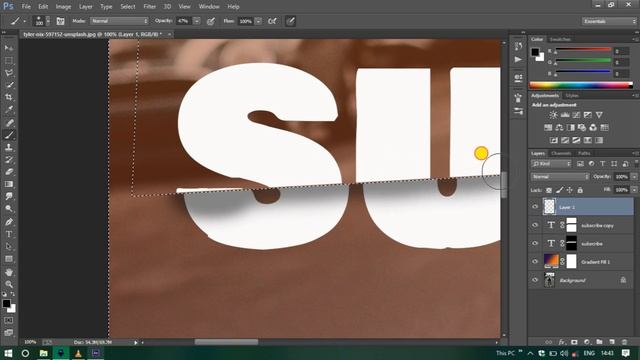Add a Levels adjustment
640x360 pixels.
[x=565, y=115]
